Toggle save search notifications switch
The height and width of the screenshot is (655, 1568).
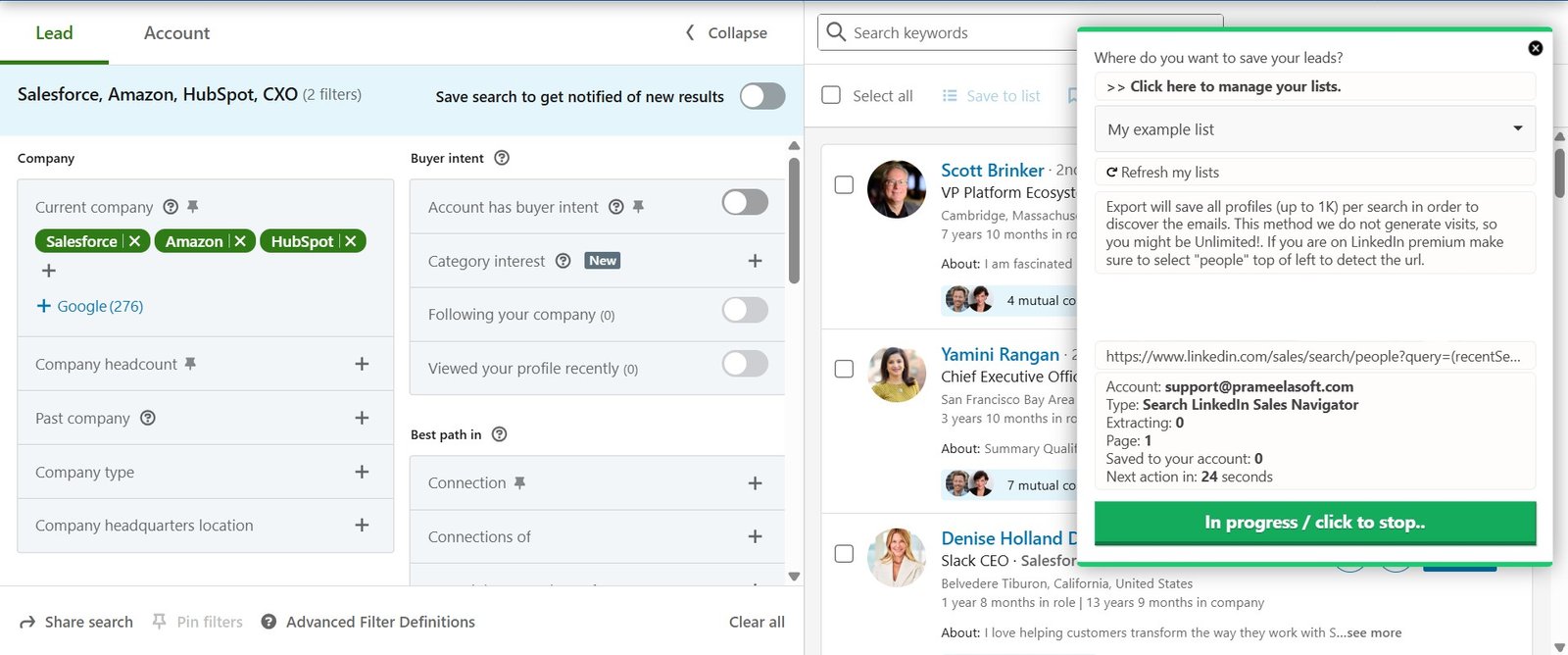click(x=762, y=96)
